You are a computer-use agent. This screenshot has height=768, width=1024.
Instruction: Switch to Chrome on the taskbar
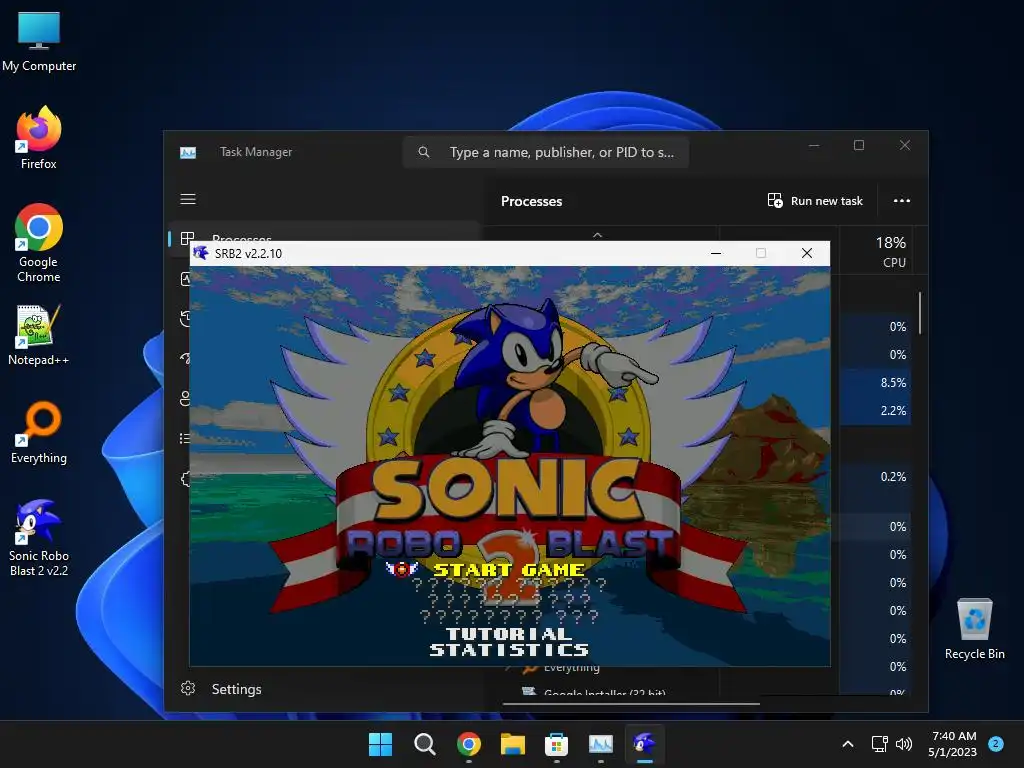[469, 744]
